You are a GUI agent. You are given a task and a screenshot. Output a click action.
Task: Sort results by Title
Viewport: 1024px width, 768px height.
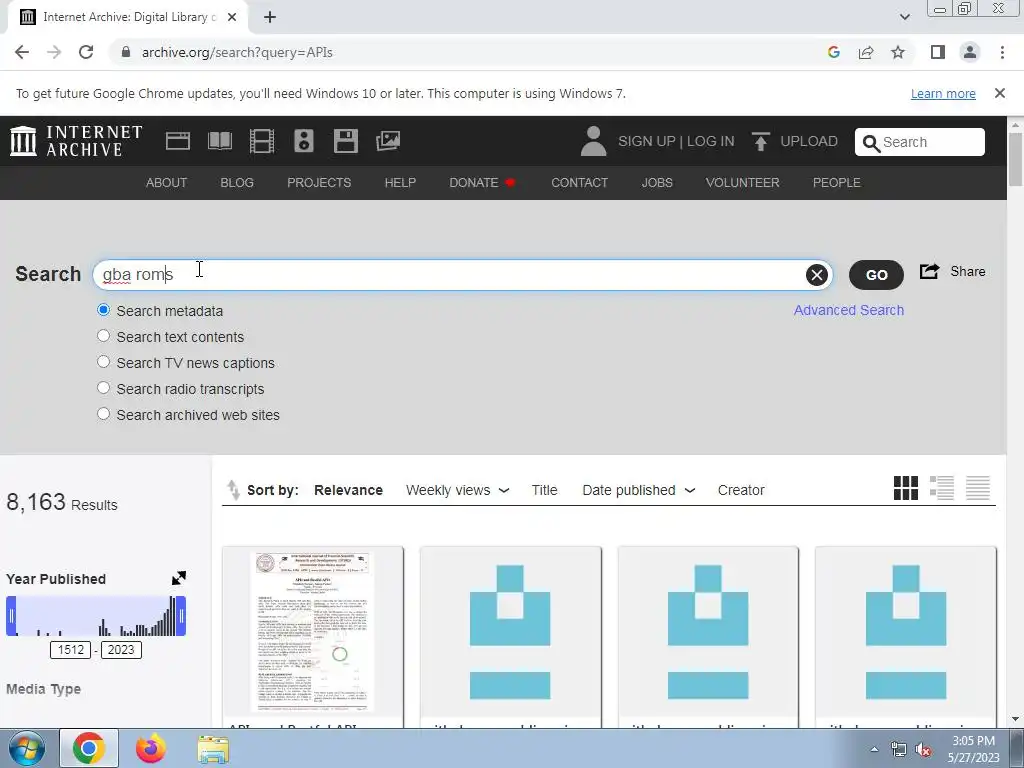tap(544, 490)
